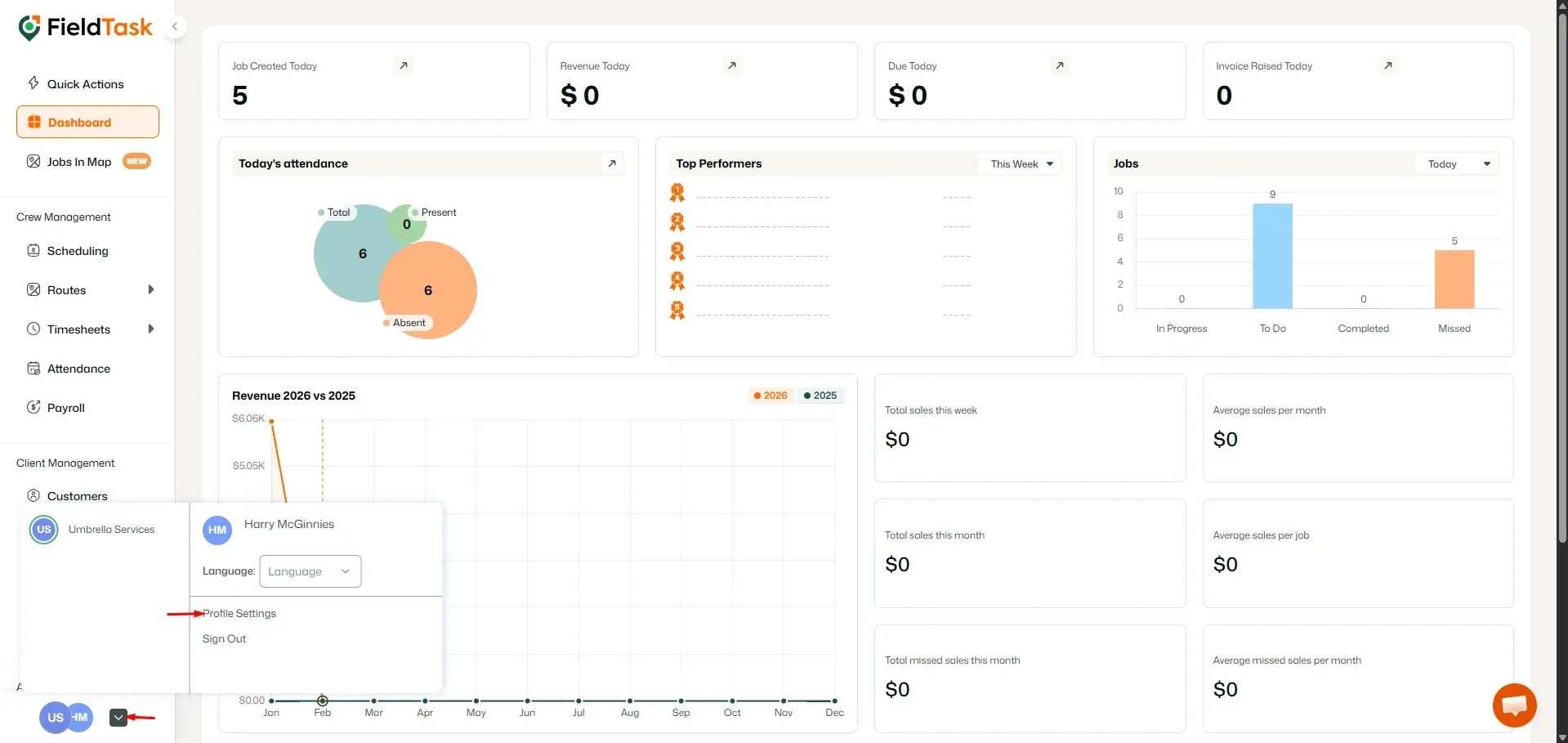The height and width of the screenshot is (743, 1568).
Task: Select the Scheduling icon in sidebar
Action: [x=34, y=250]
